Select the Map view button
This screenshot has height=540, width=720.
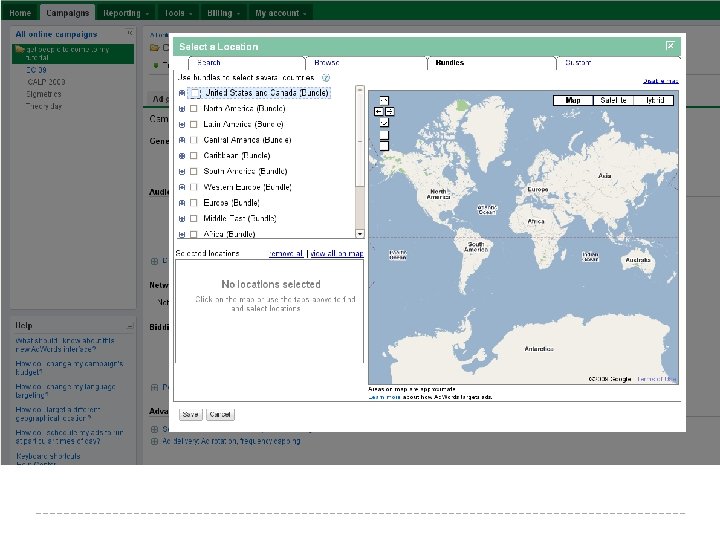(x=573, y=100)
